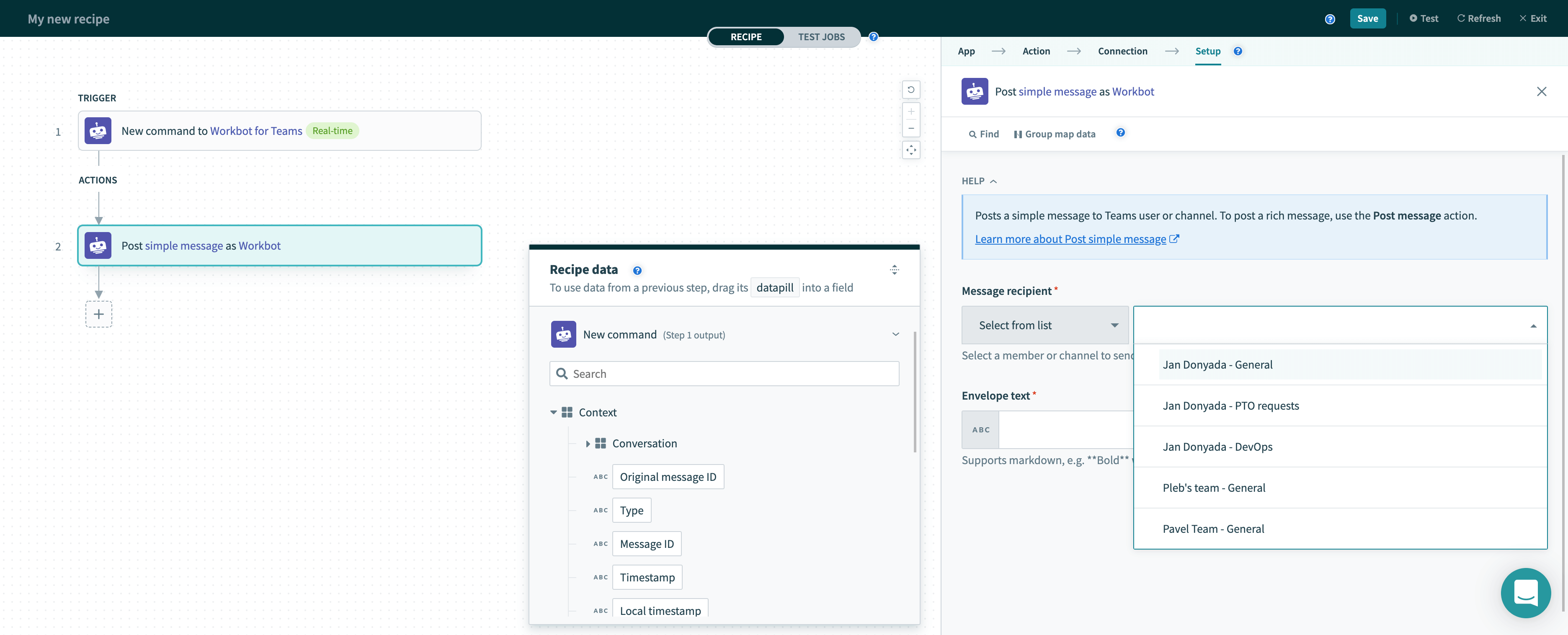
Task: Collapse the New command step output
Action: coord(895,334)
